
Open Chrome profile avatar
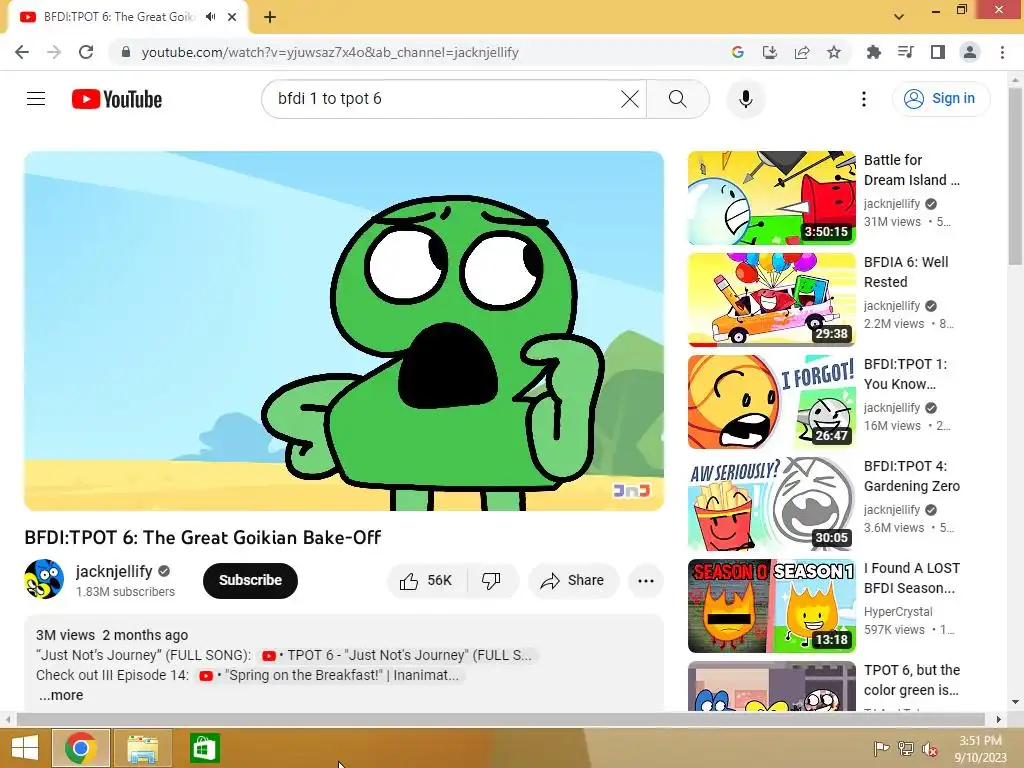pos(970,52)
